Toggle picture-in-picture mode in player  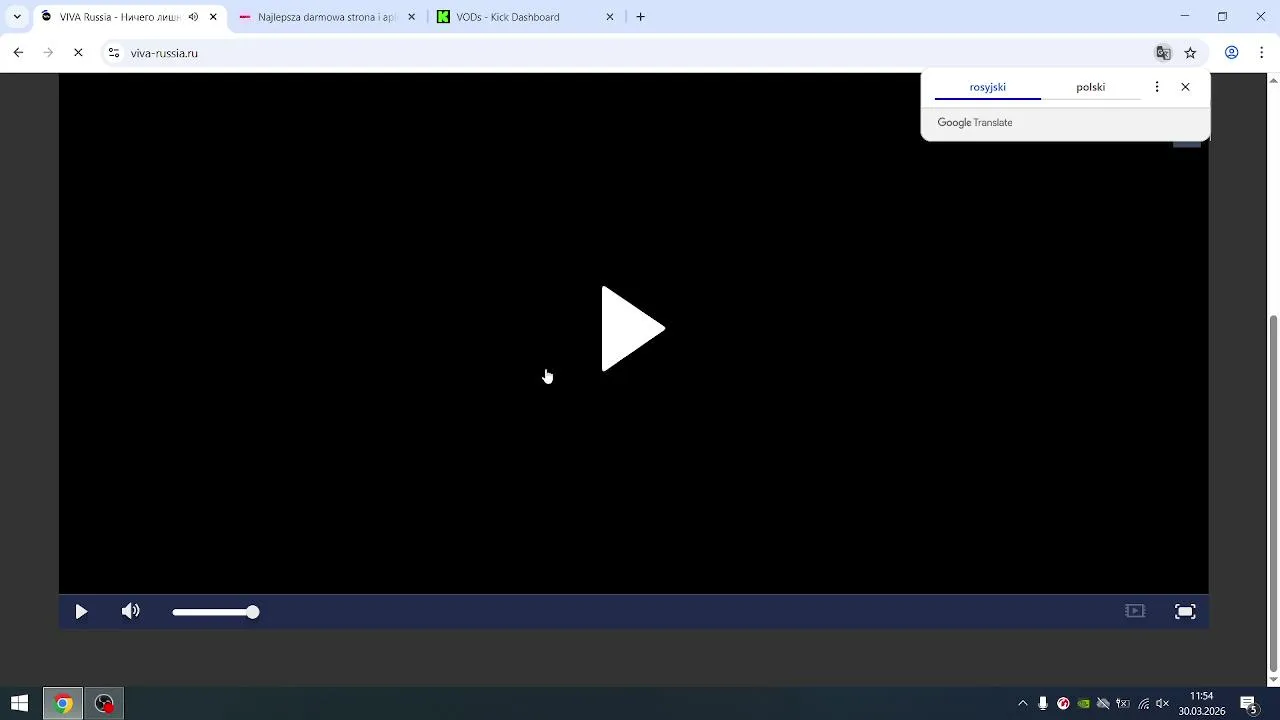click(1135, 611)
